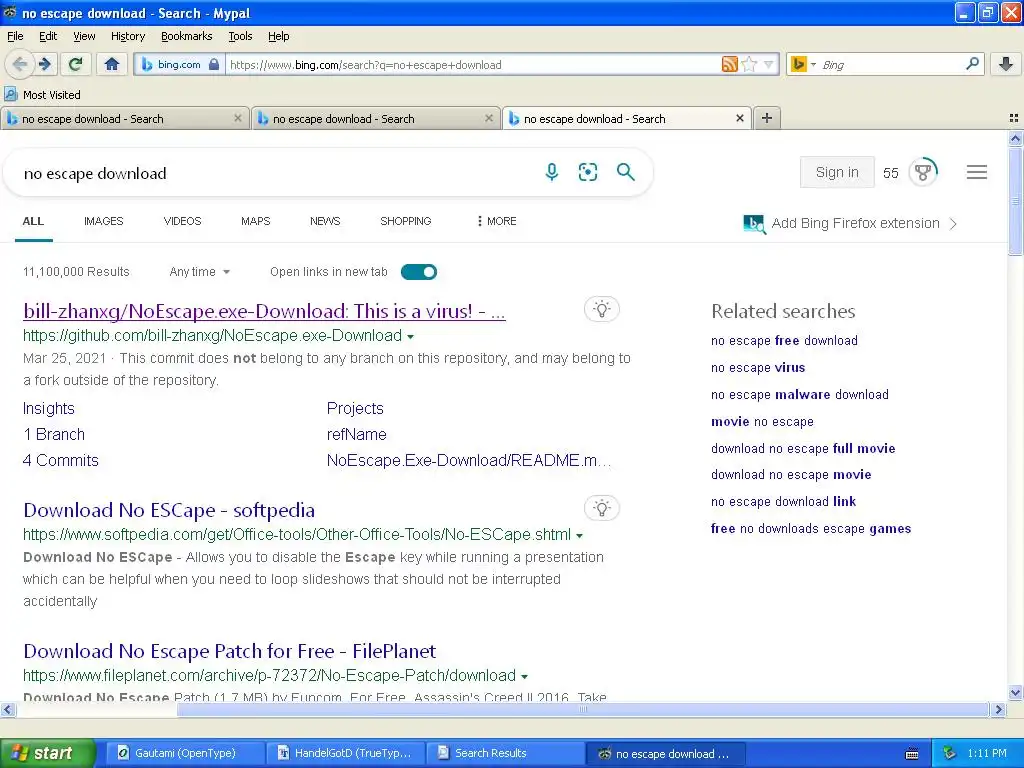1024x768 pixels.
Task: Expand the Add Bing Firefox extension chevron
Action: [x=953, y=223]
